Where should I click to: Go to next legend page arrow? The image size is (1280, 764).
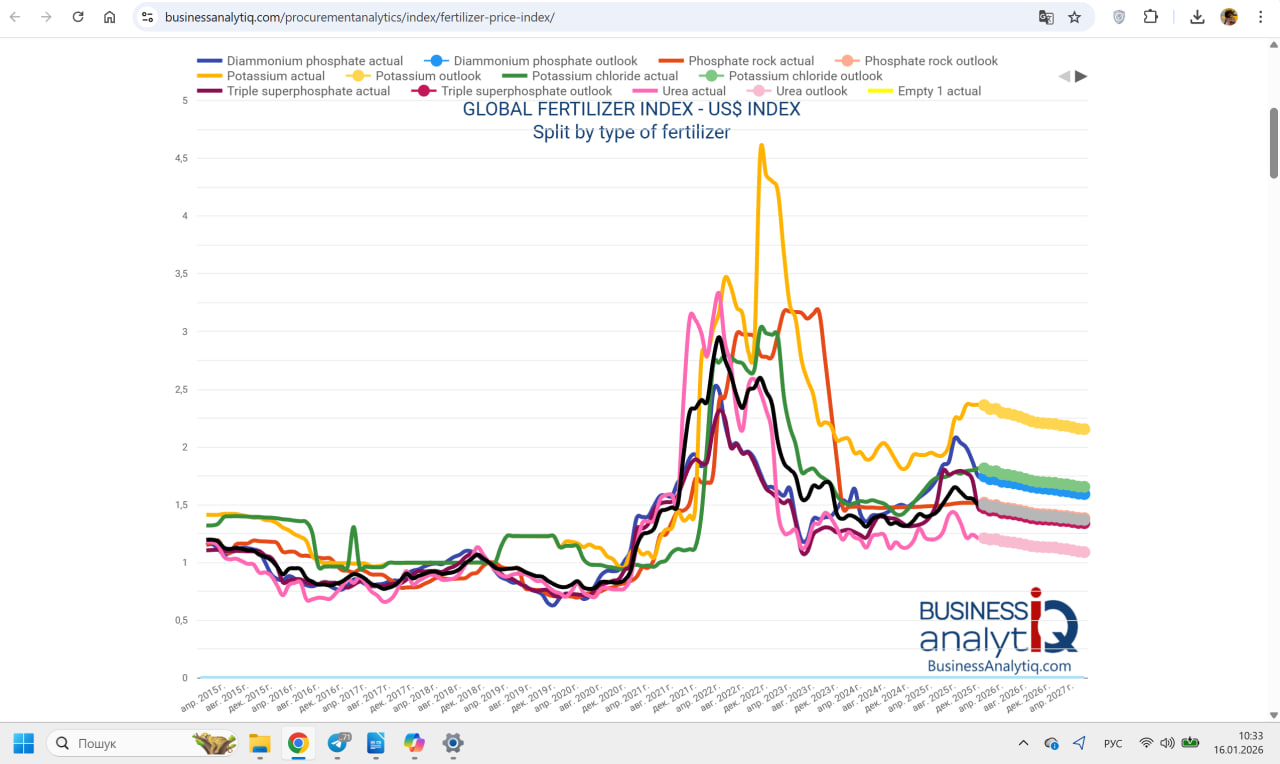click(1081, 76)
